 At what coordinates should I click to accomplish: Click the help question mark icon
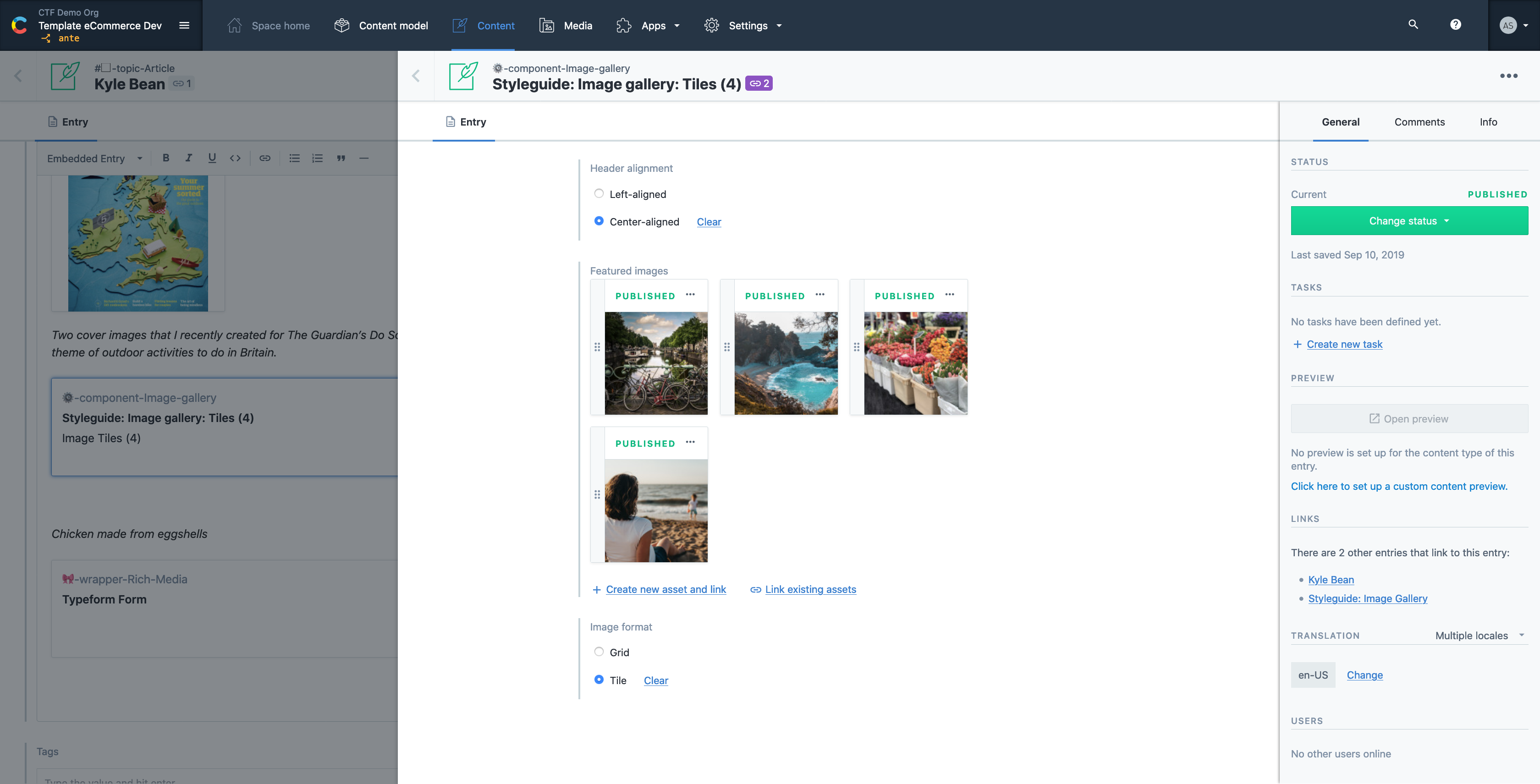(x=1455, y=25)
